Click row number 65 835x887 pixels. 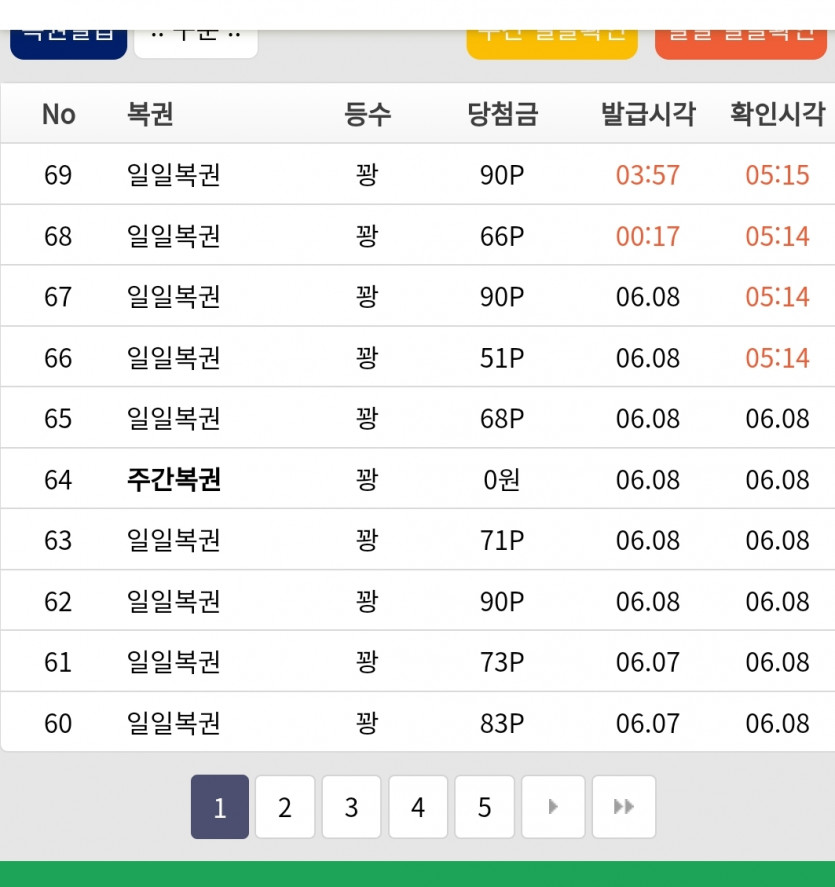tap(58, 419)
